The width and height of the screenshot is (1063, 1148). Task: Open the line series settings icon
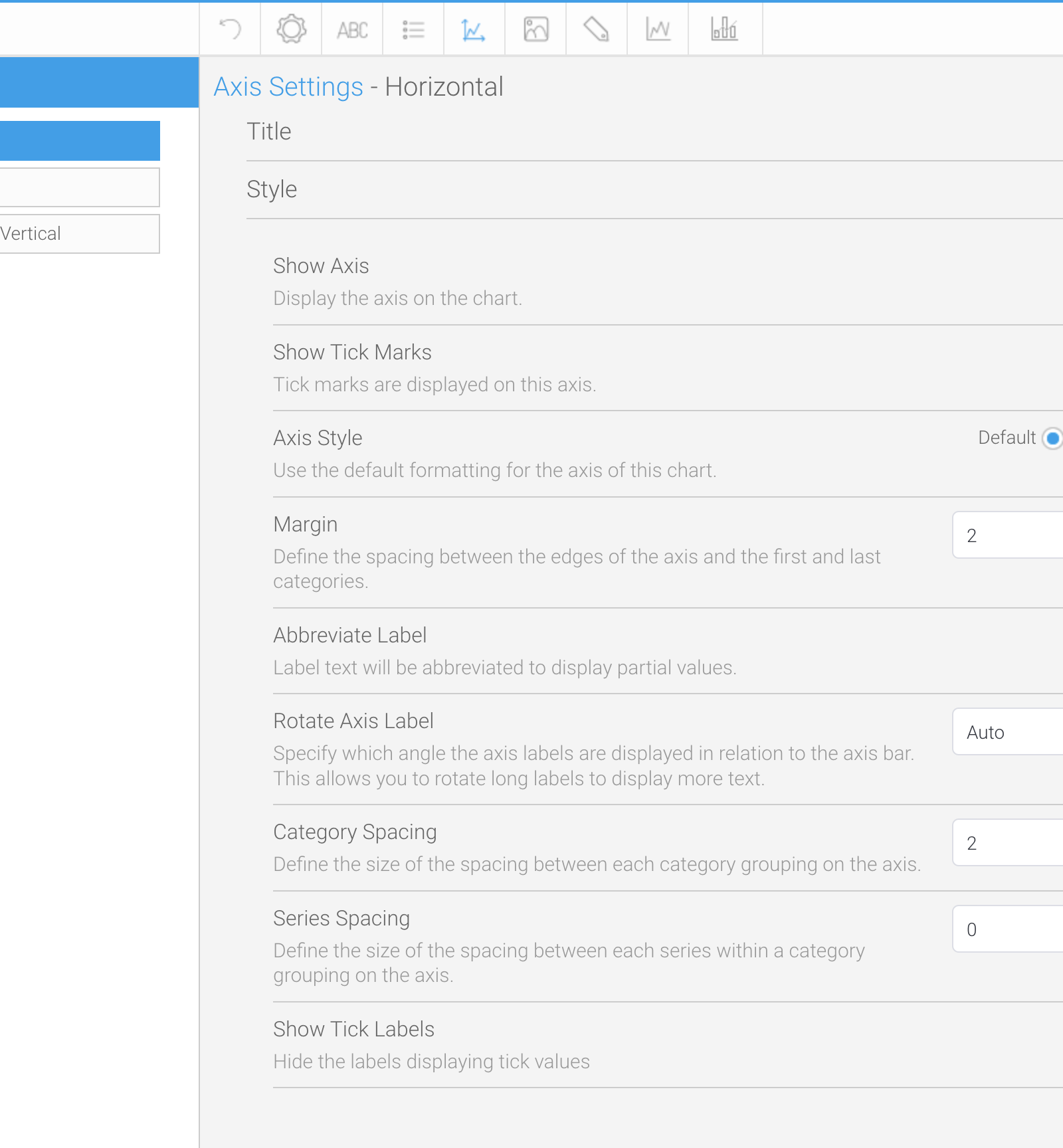pos(658,29)
